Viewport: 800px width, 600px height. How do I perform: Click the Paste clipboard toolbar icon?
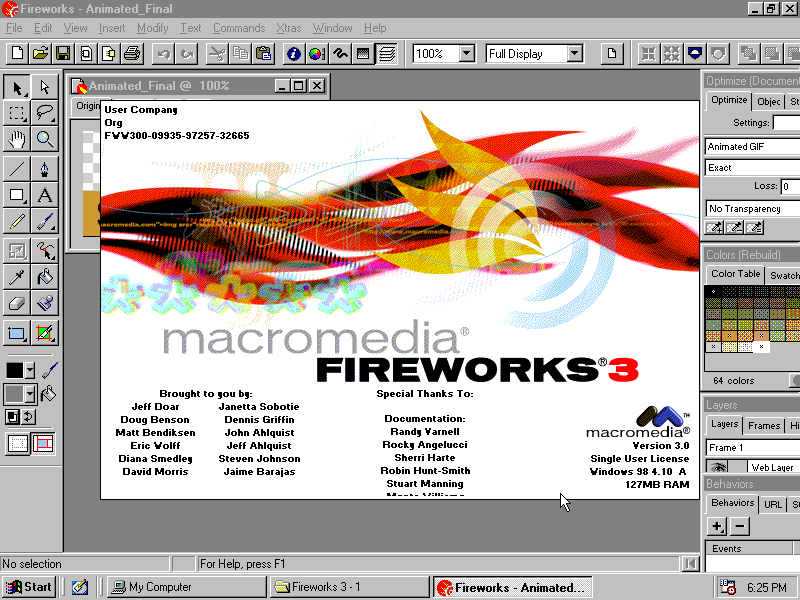tap(263, 54)
